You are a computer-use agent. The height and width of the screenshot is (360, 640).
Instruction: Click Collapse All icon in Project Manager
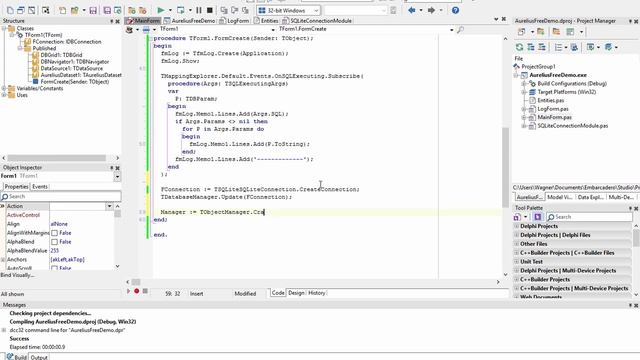point(542,47)
